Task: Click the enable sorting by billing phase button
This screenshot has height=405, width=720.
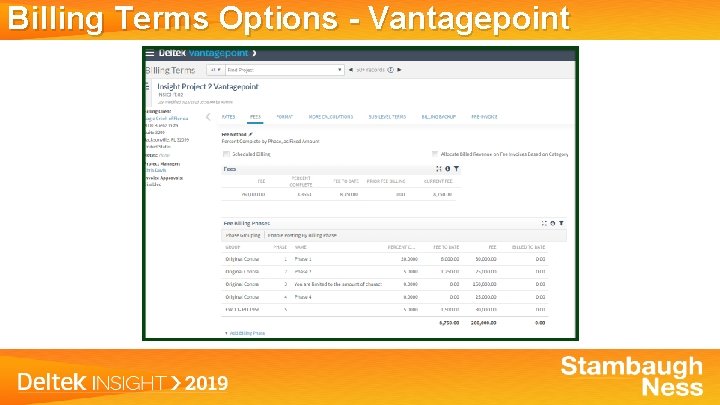Action: (x=302, y=235)
